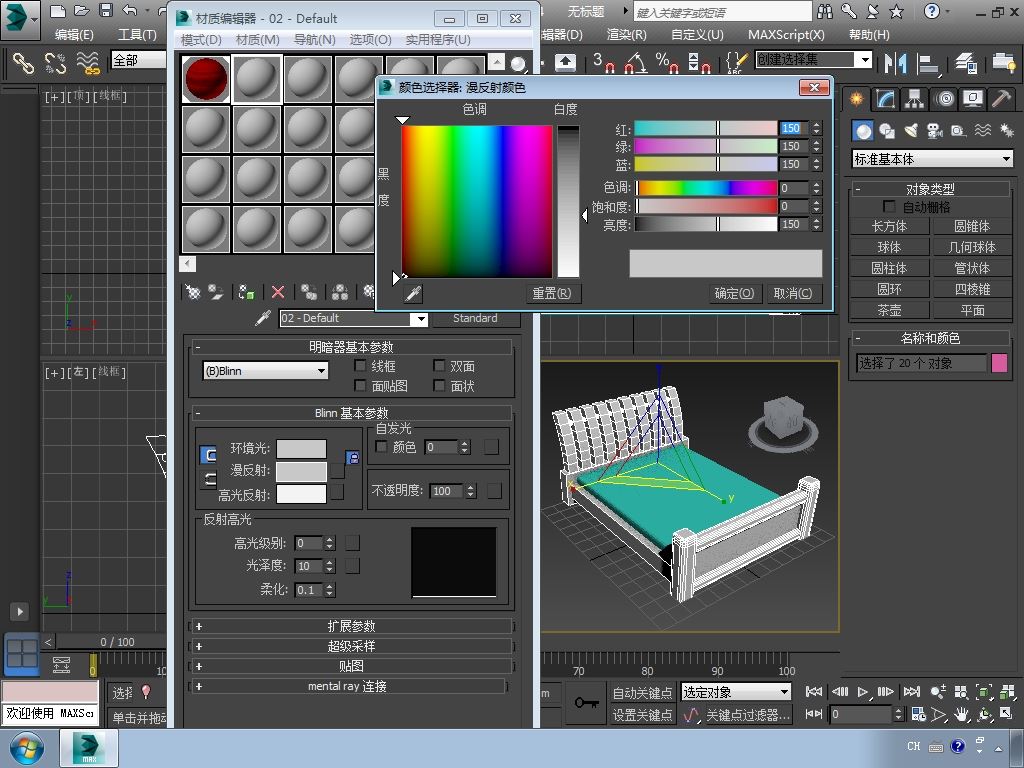1024x768 pixels.
Task: Click the Select and Link chain icon
Action: point(24,63)
